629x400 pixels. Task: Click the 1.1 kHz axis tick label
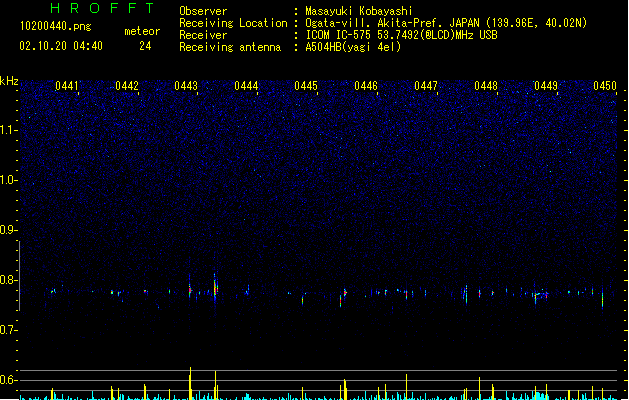click(8, 130)
